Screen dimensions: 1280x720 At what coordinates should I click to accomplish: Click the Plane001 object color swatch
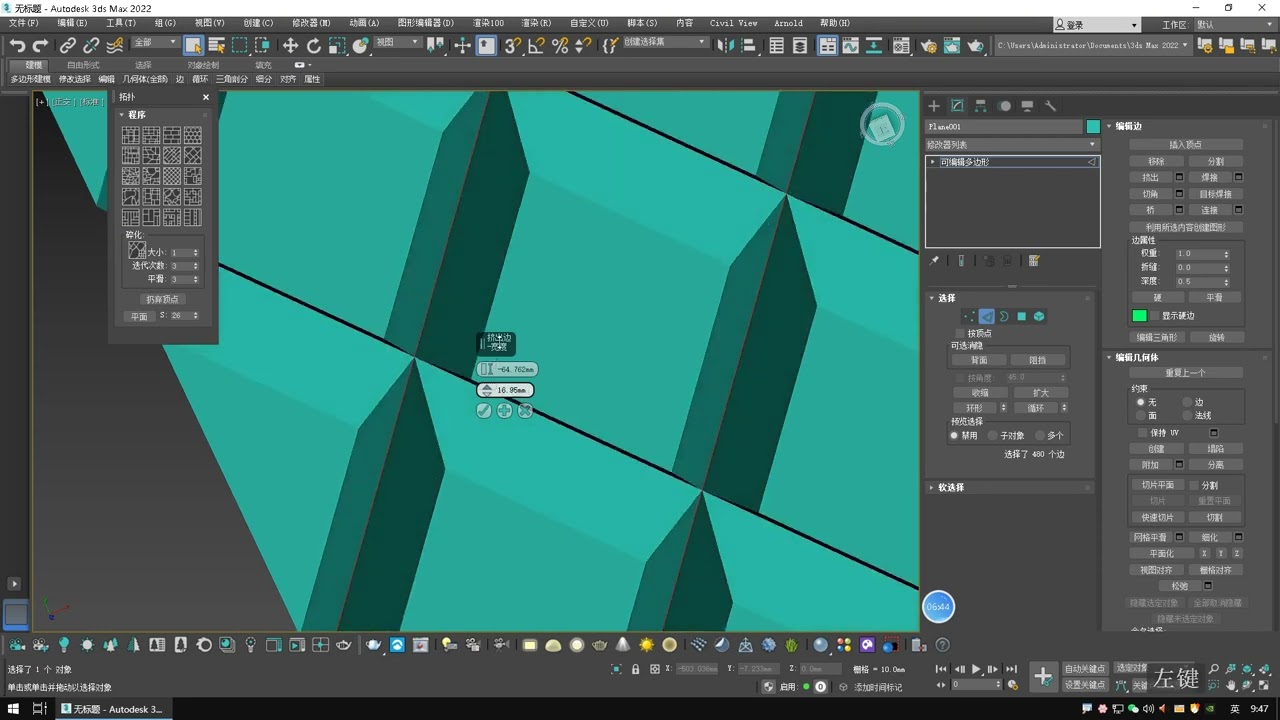click(x=1093, y=127)
